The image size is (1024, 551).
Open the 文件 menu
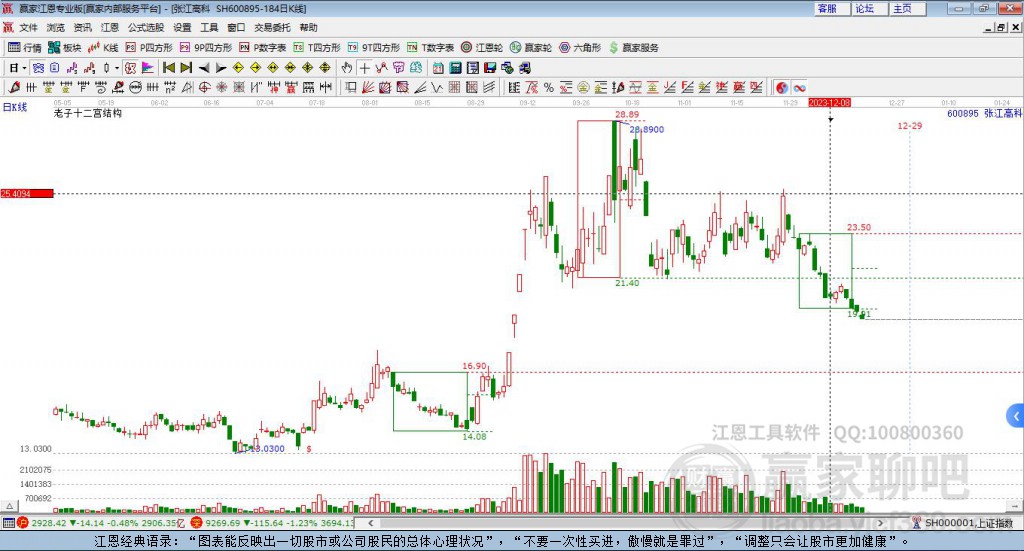(29, 27)
